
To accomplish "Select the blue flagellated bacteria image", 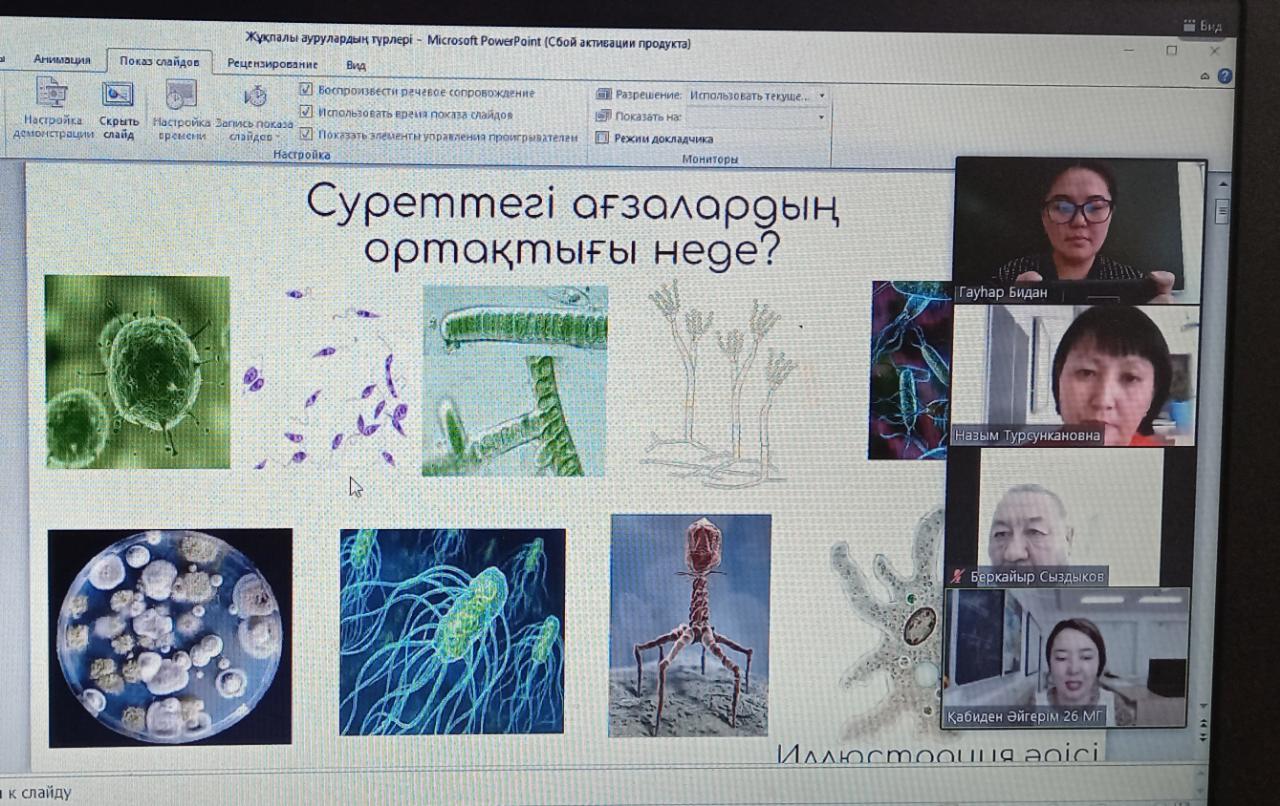I will pyautogui.click(x=452, y=632).
